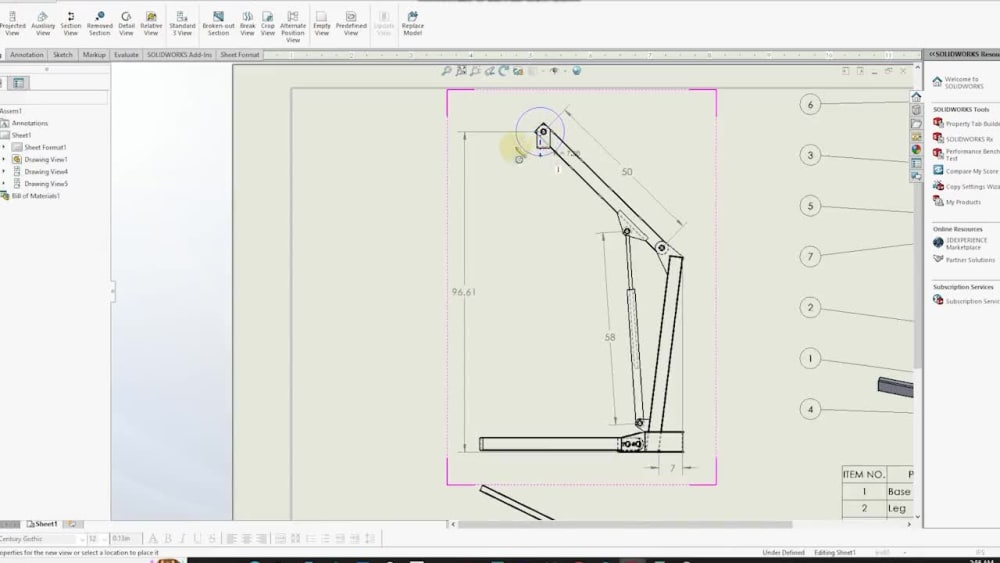1000x563 pixels.
Task: Expand the Drawing View1 tree node
Action: click(x=4, y=159)
